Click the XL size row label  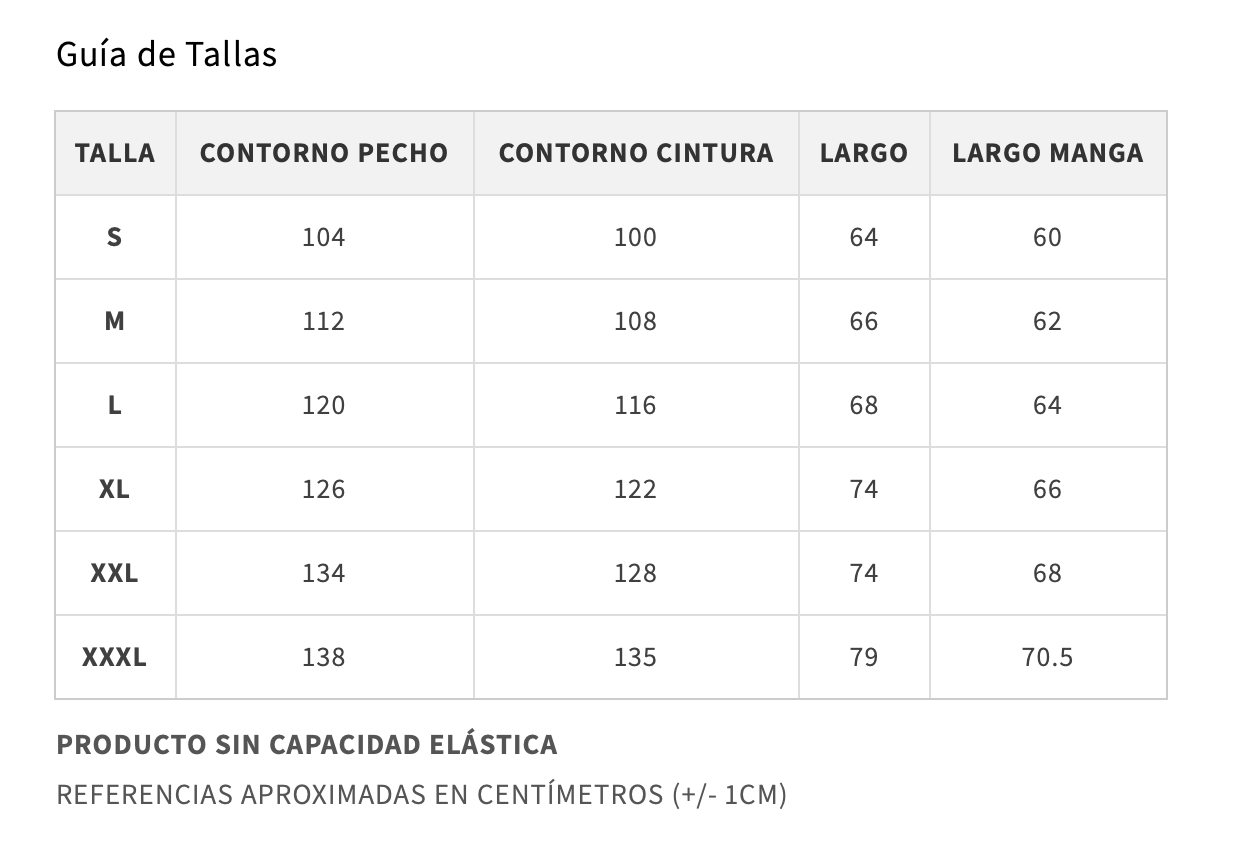click(115, 489)
